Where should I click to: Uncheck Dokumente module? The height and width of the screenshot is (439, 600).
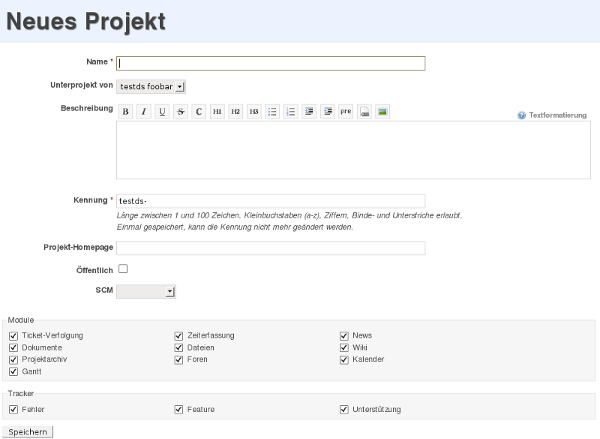13,348
